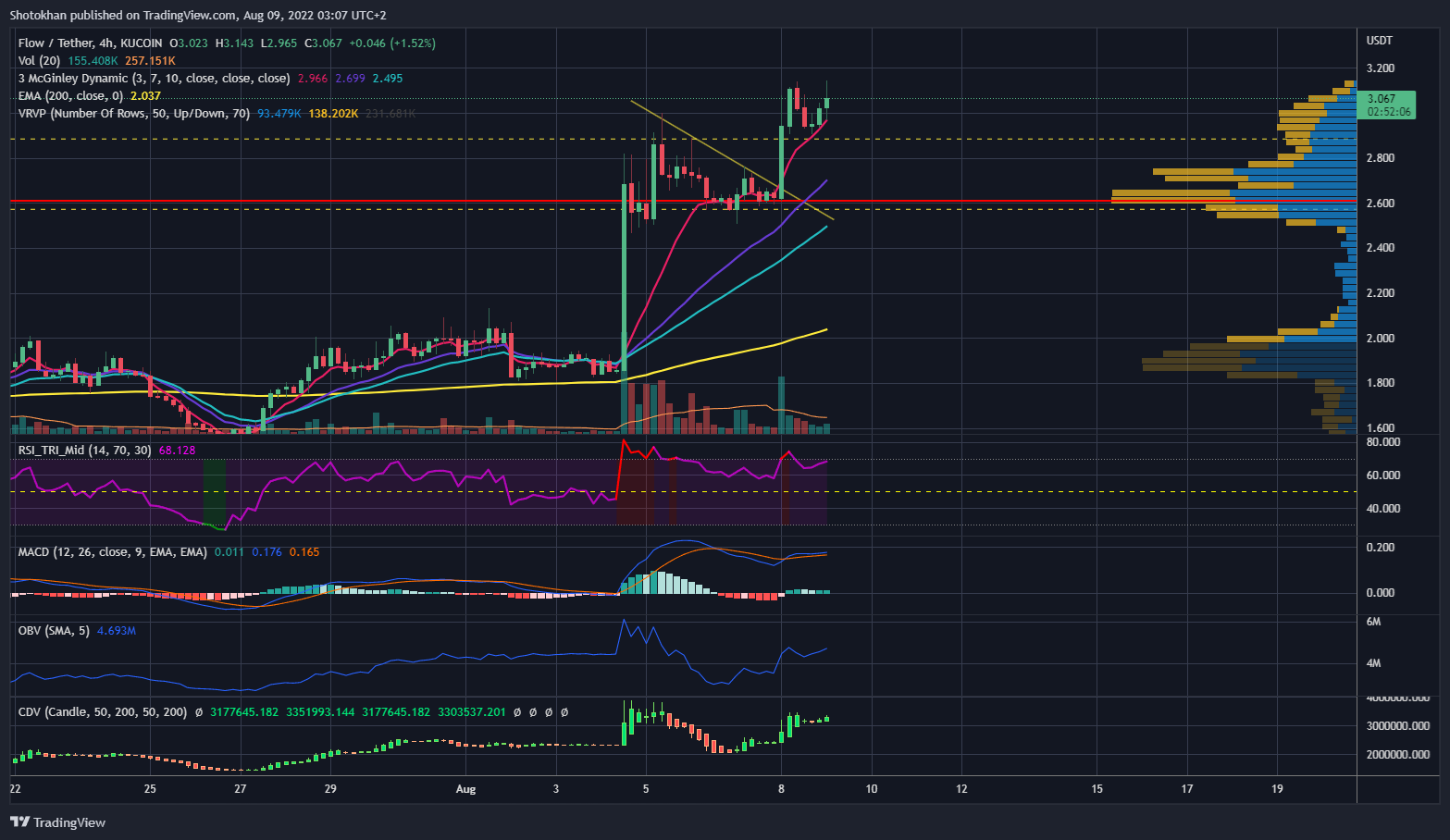Click the 2.600 price axis label
This screenshot has height=840, width=1450.
coord(1381,204)
